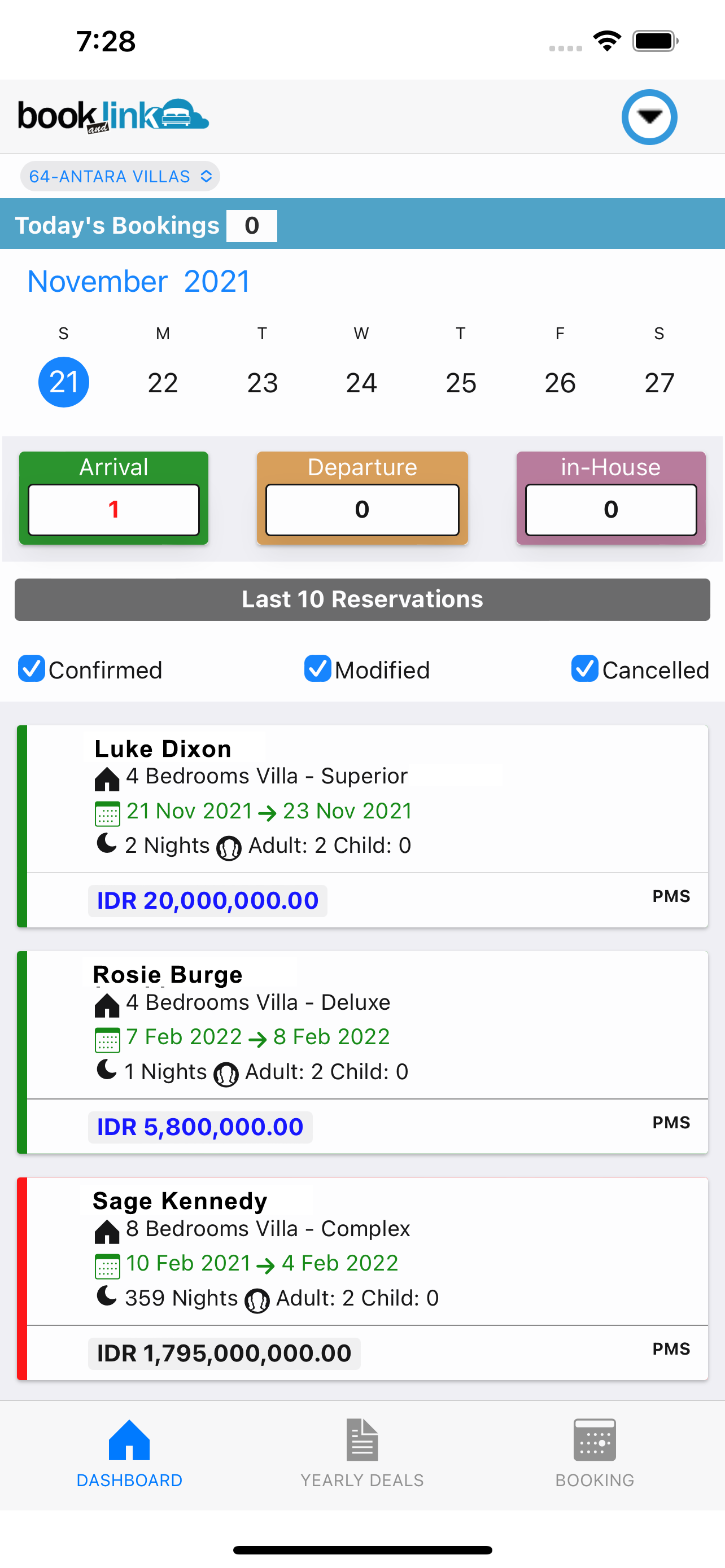
Task: Tap the book and link logo
Action: (113, 116)
